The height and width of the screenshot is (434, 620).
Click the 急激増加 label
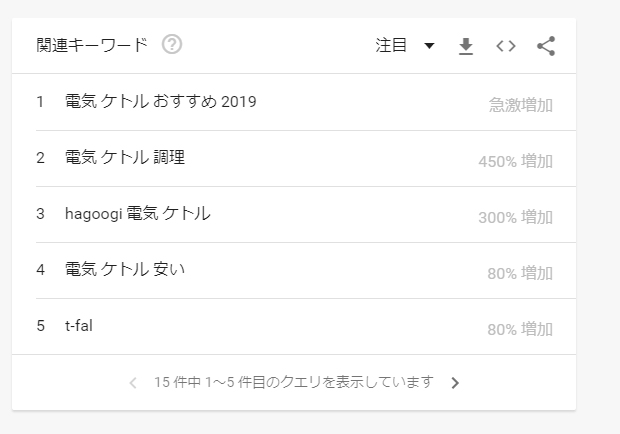[x=521, y=105]
